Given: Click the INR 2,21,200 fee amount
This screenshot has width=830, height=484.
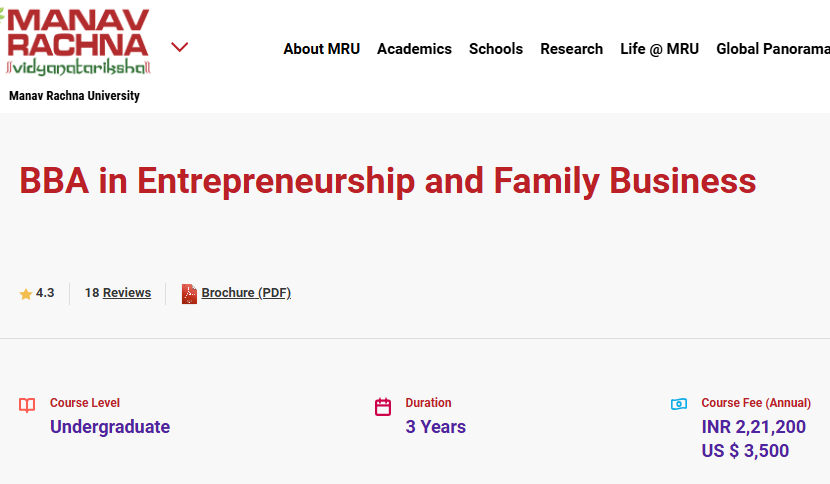Looking at the screenshot, I should coord(753,427).
